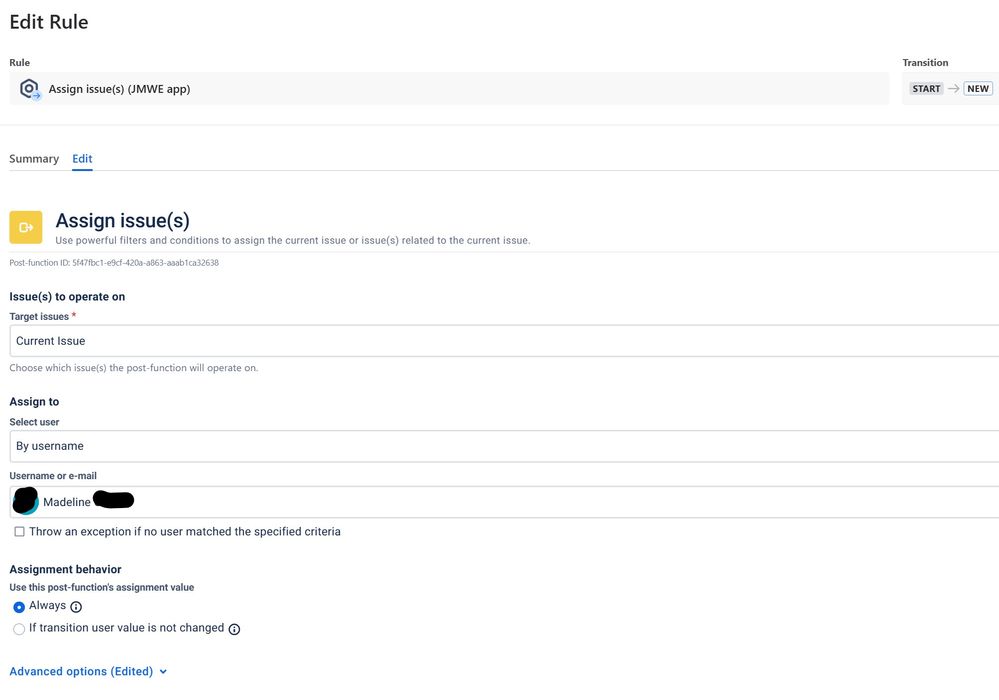Click the NEW status lozenge

click(x=978, y=89)
